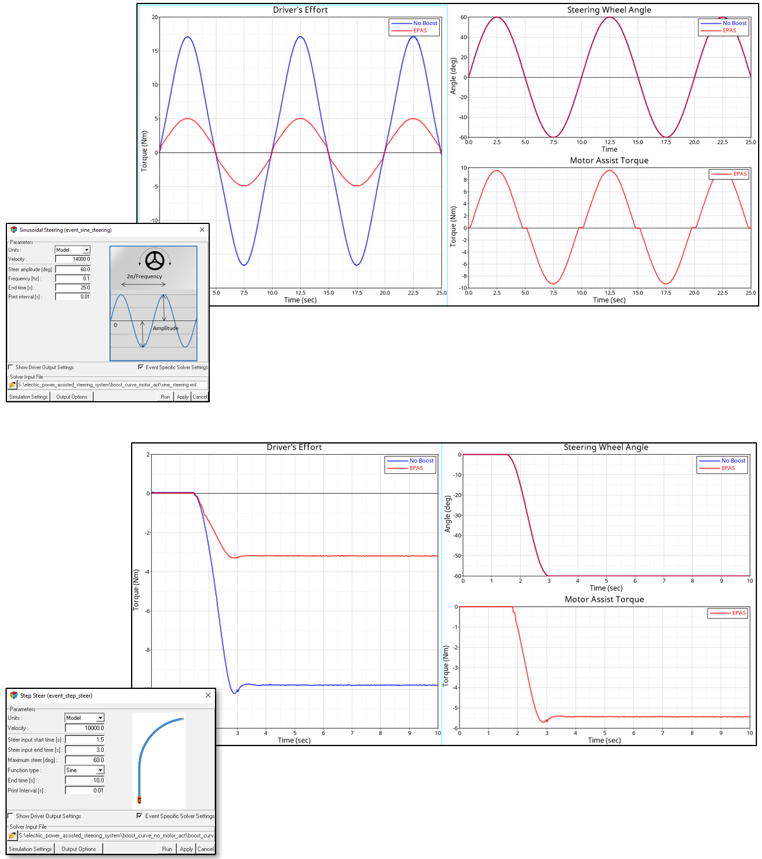Open Units dropdown in Sinusoidal Steering dialog
Screen dimensions: 762x859
pos(73,250)
